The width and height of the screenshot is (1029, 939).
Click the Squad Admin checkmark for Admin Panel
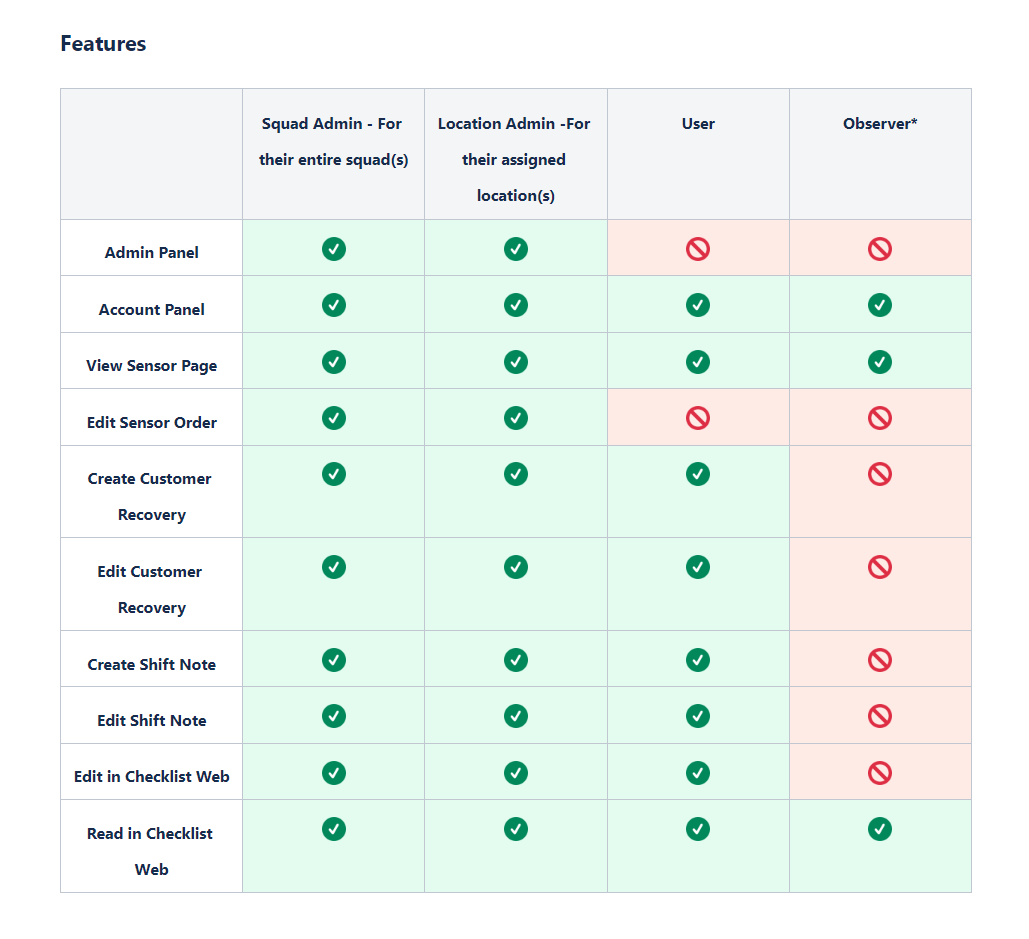pos(333,249)
